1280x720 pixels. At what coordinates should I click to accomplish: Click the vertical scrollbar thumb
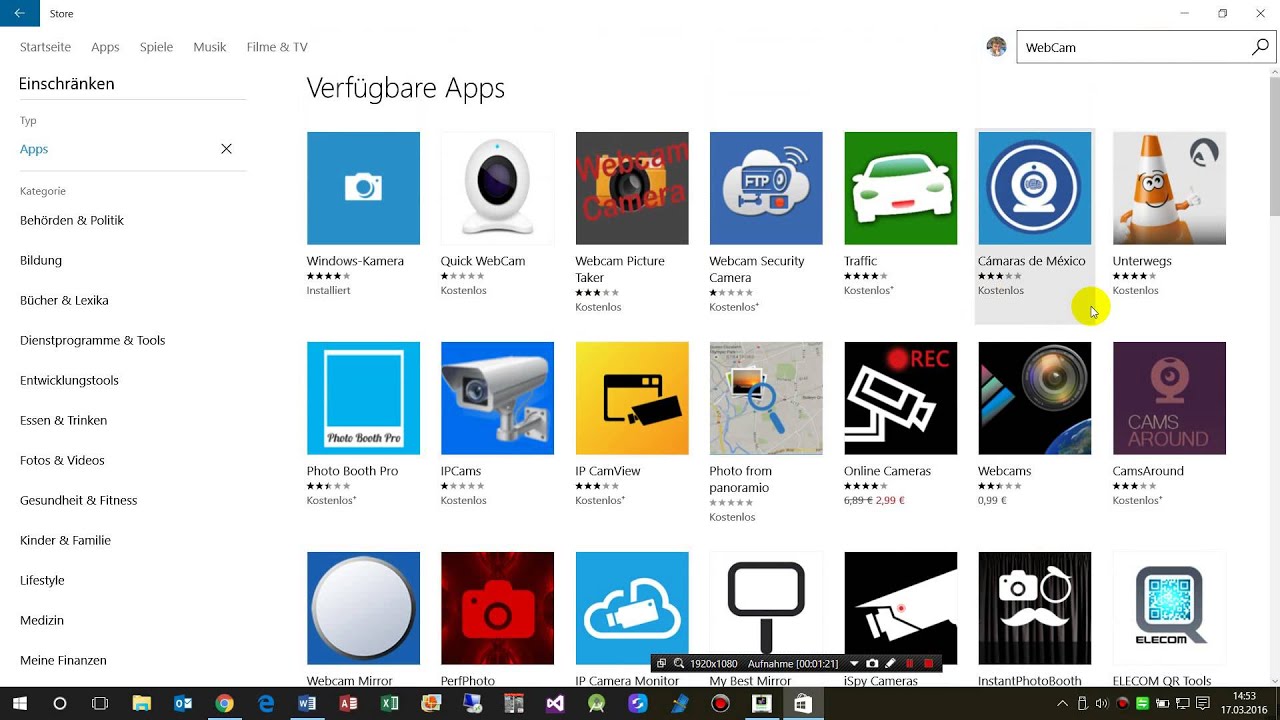pyautogui.click(x=1274, y=145)
